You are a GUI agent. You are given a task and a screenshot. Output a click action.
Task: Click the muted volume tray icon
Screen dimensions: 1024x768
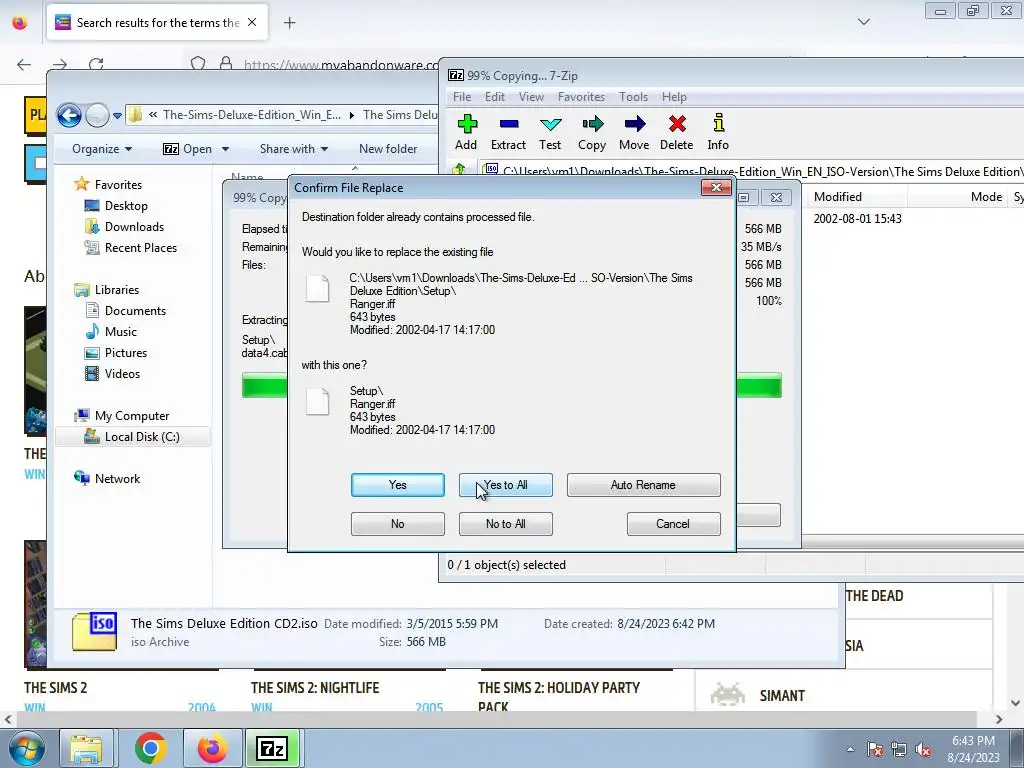[923, 750]
